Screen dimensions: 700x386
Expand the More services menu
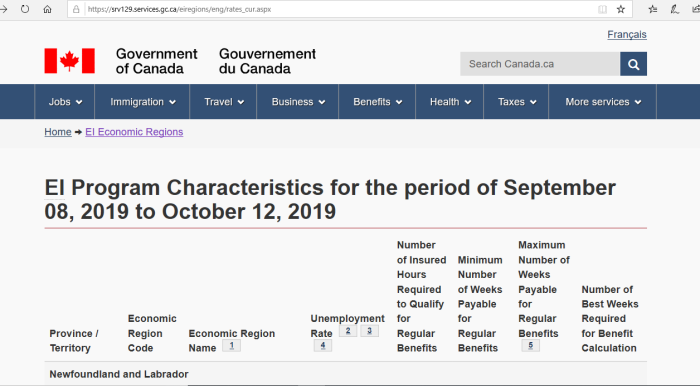click(x=603, y=102)
